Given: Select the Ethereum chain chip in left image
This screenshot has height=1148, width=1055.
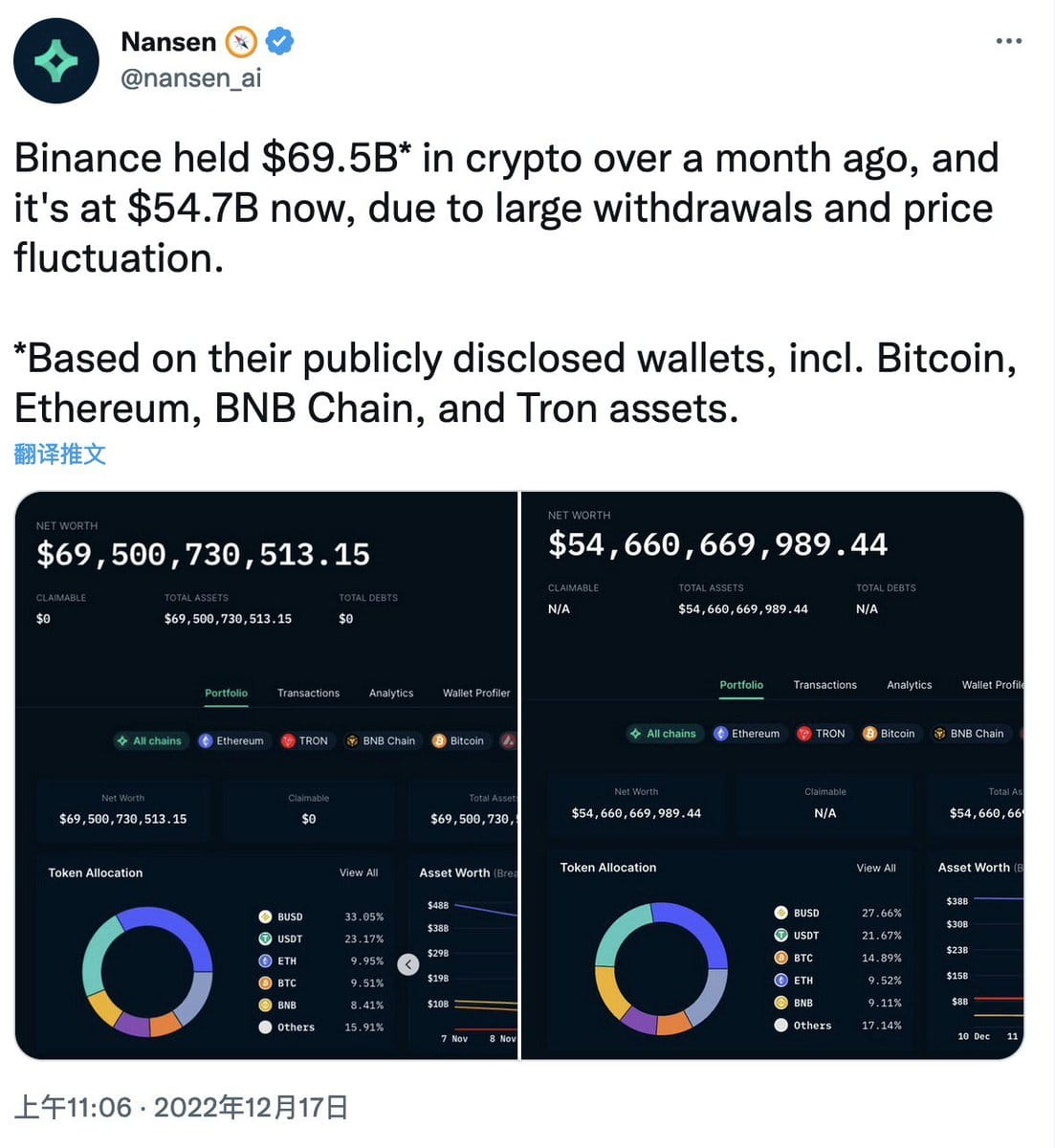Looking at the screenshot, I should [231, 740].
